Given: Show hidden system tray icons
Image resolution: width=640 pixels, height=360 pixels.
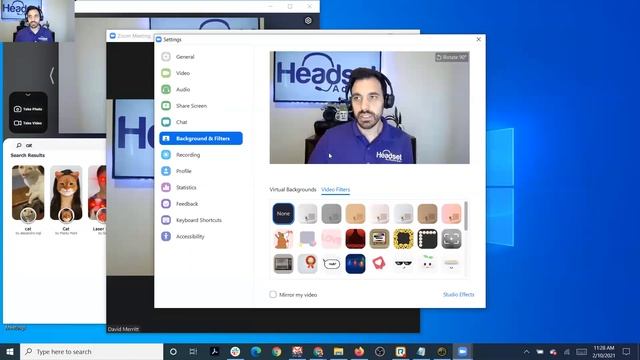Looking at the screenshot, I should tap(527, 351).
